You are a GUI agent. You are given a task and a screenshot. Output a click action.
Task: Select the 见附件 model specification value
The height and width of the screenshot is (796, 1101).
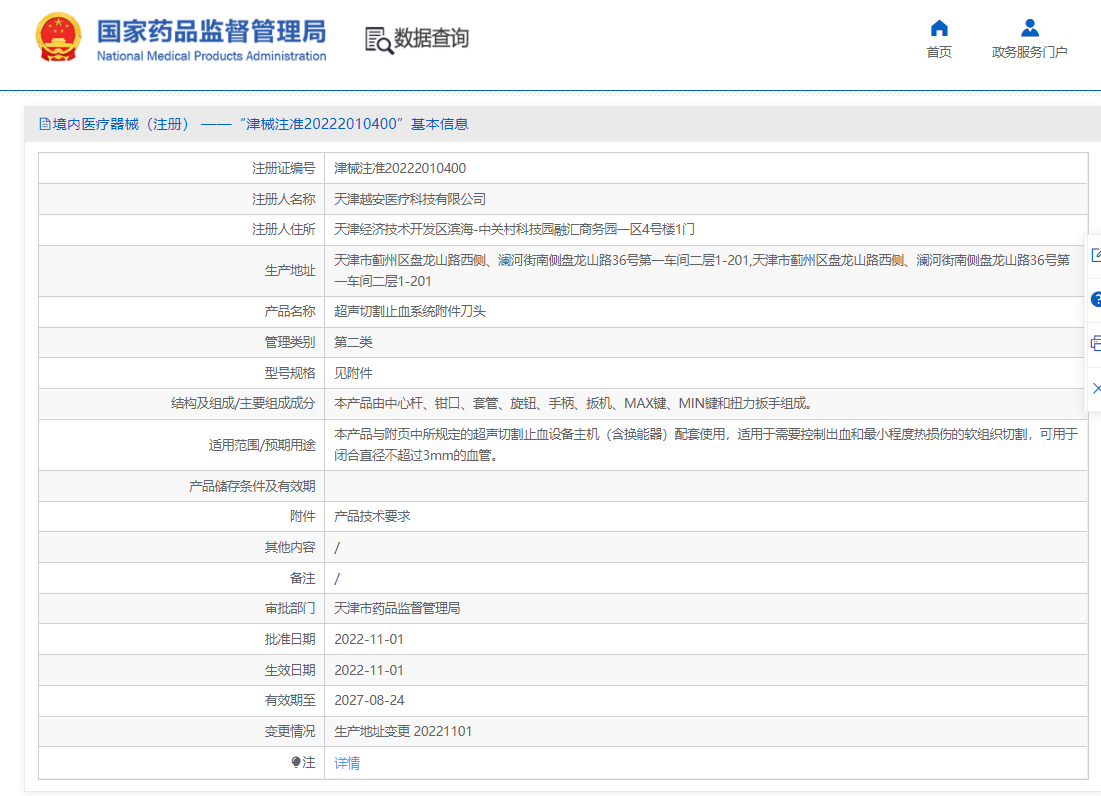pos(353,373)
